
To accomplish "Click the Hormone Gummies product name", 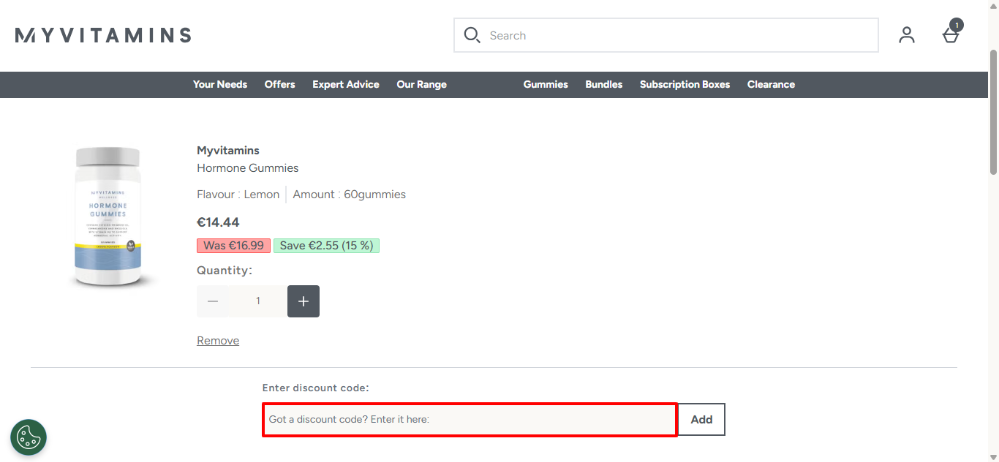I will pyautogui.click(x=247, y=168).
